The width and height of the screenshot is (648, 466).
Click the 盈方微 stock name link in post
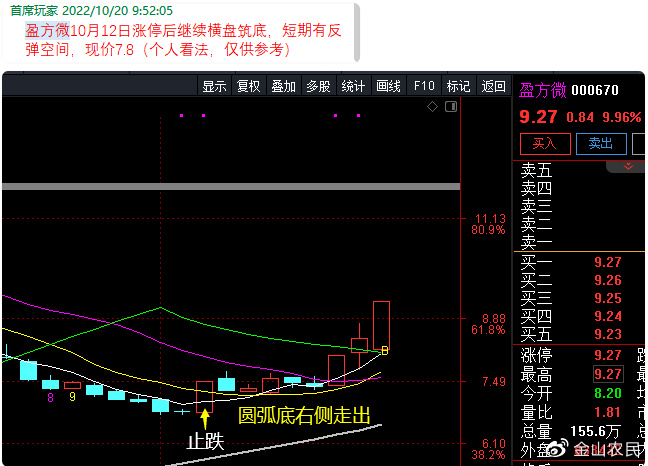pyautogui.click(x=45, y=30)
